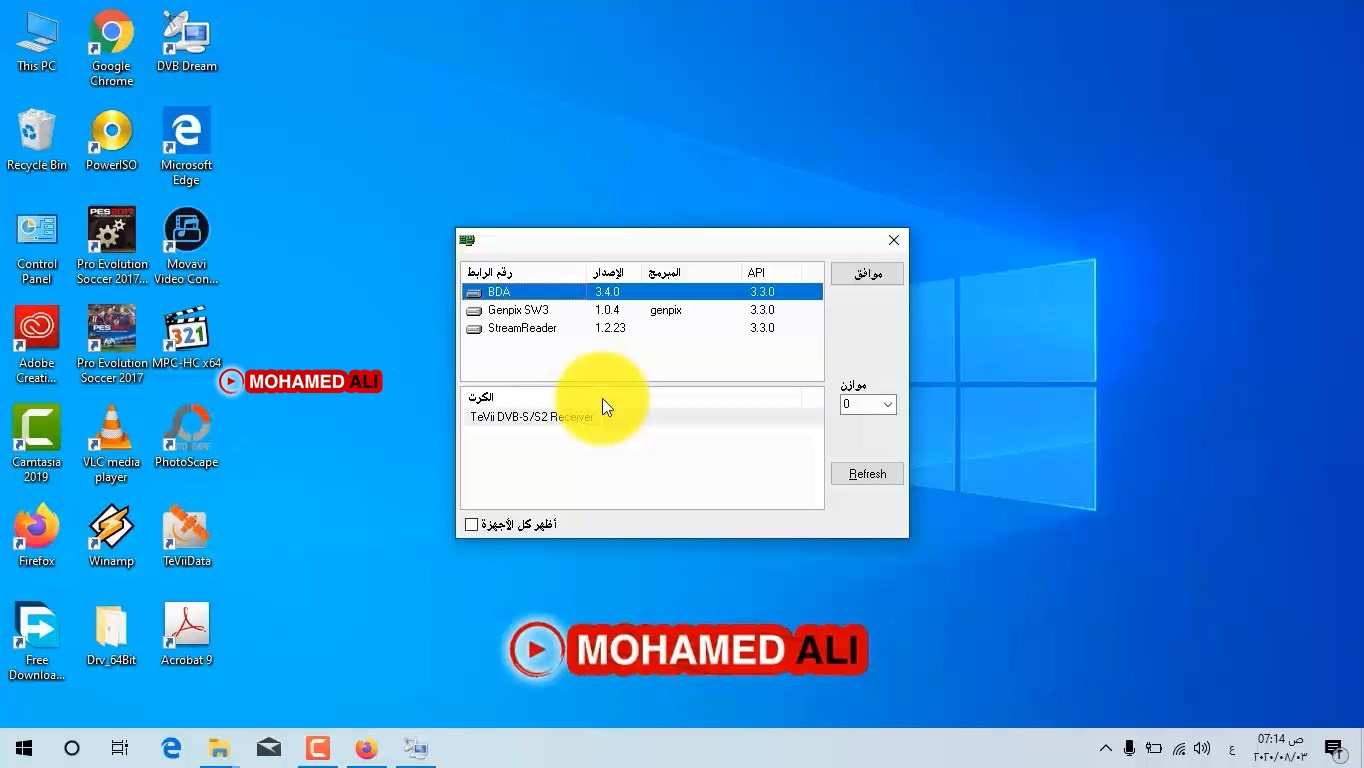
Task: Open TeViiData desktop icon
Action: tap(186, 537)
